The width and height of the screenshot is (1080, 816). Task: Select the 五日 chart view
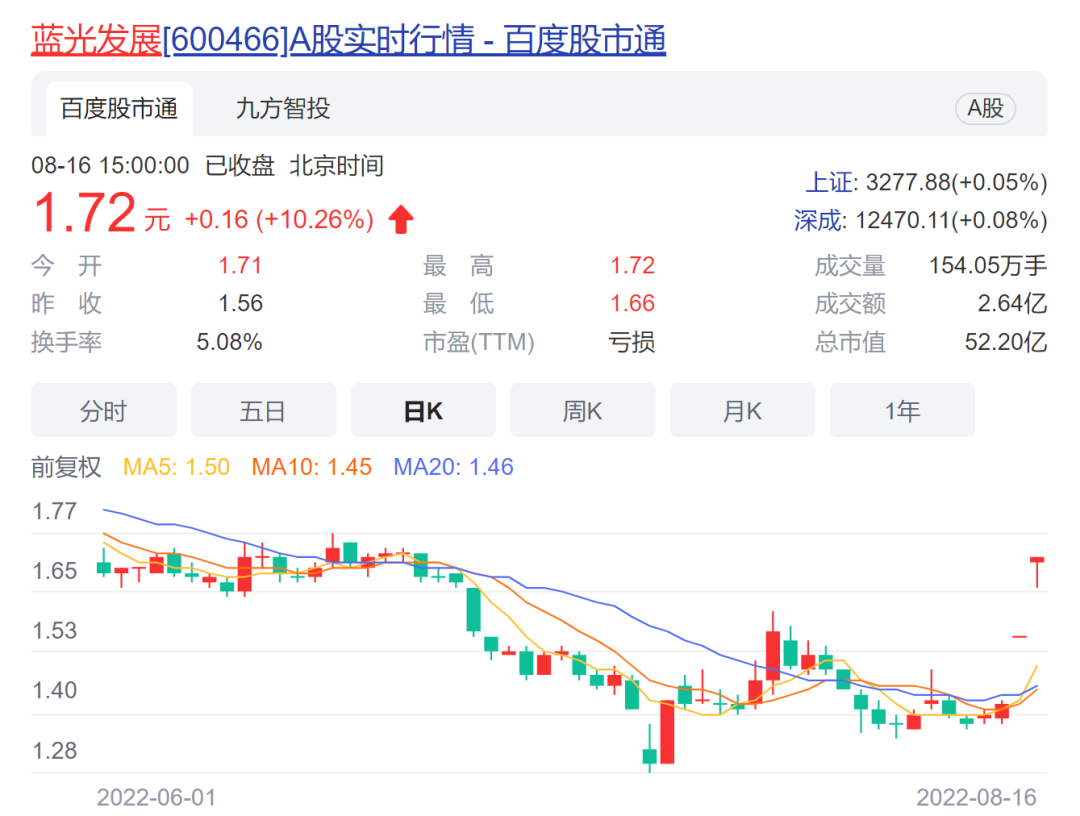point(263,411)
